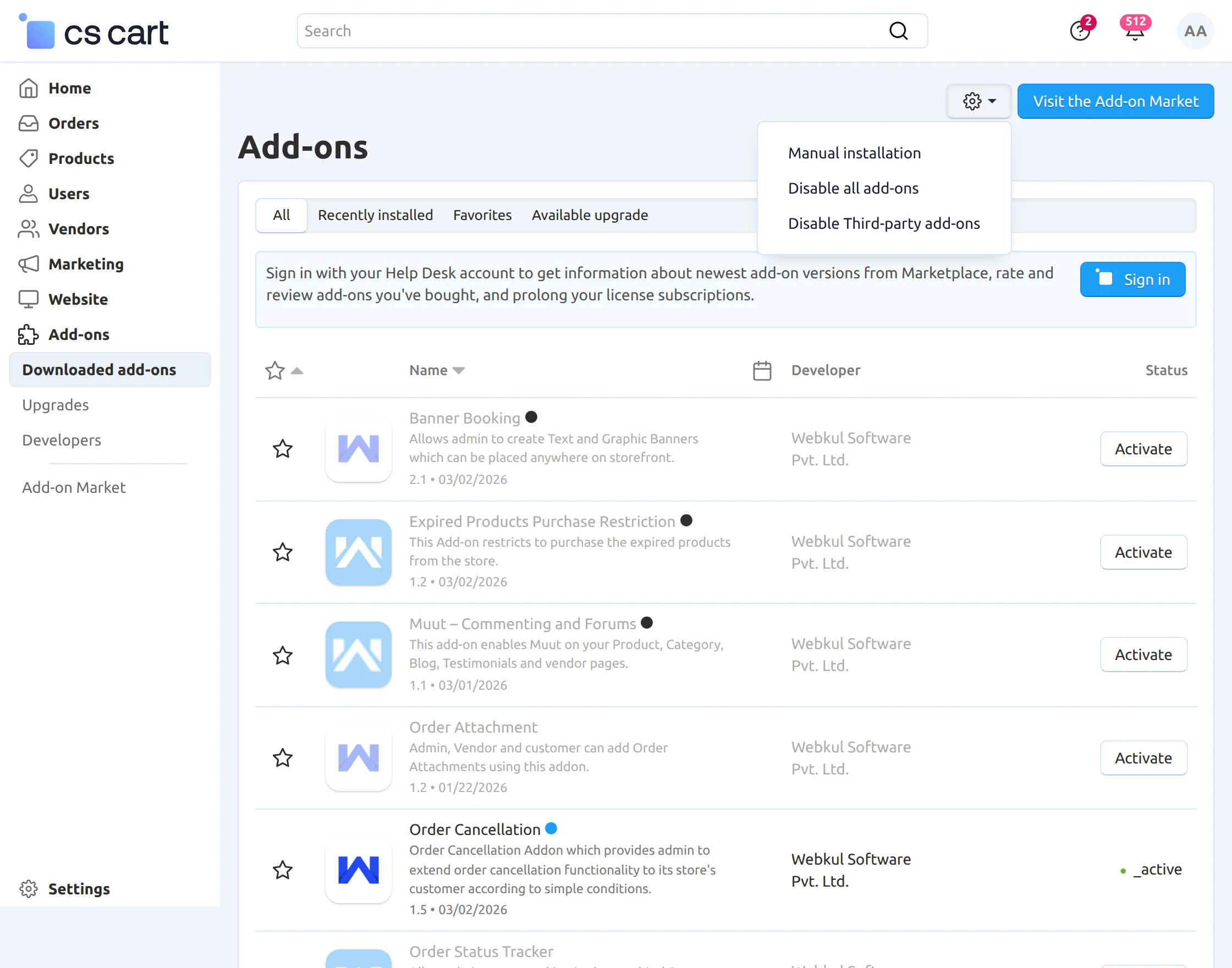Click the dot beside Expired Products Purchase Restriction
Screen dimensions: 1232x968
click(x=686, y=520)
